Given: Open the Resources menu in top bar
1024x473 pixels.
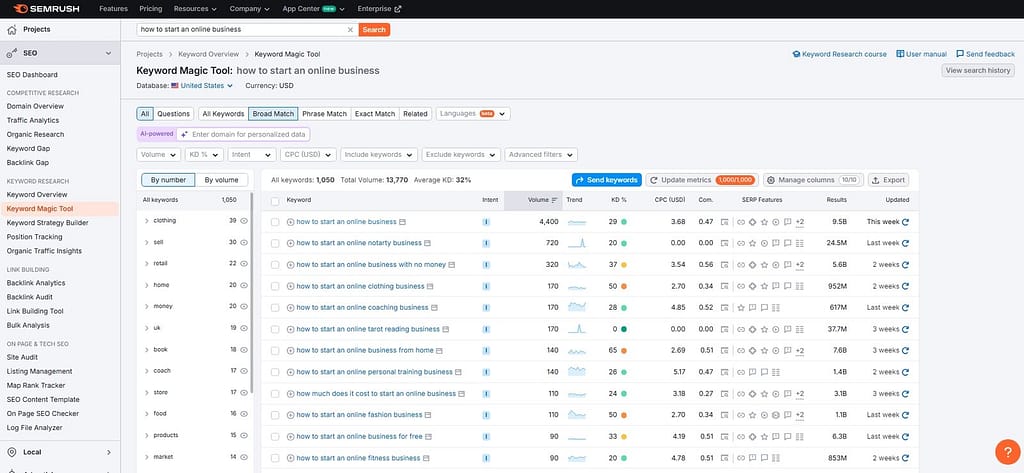Looking at the screenshot, I should 194,9.
